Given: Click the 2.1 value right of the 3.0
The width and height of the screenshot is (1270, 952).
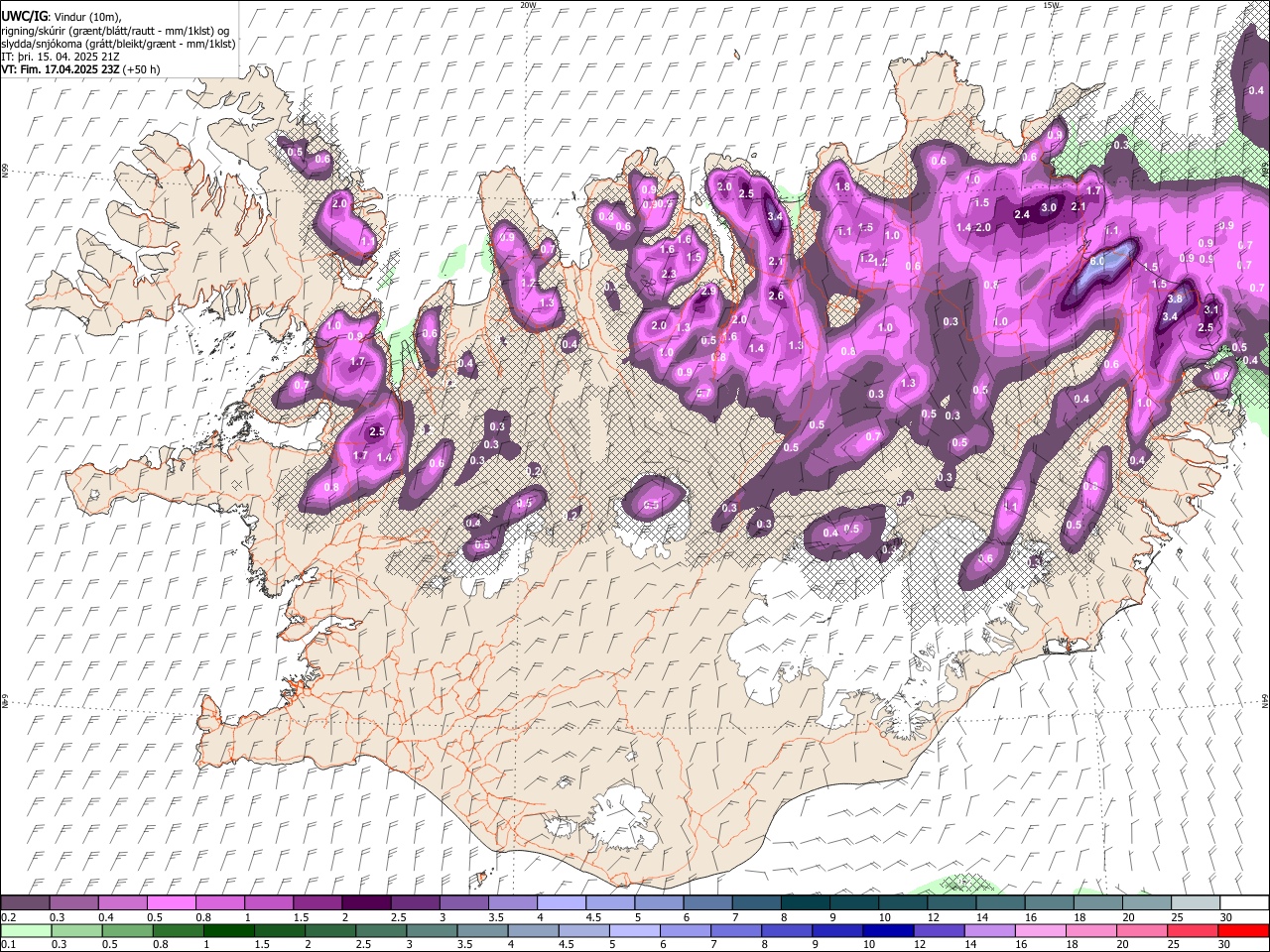Looking at the screenshot, I should click(1079, 206).
